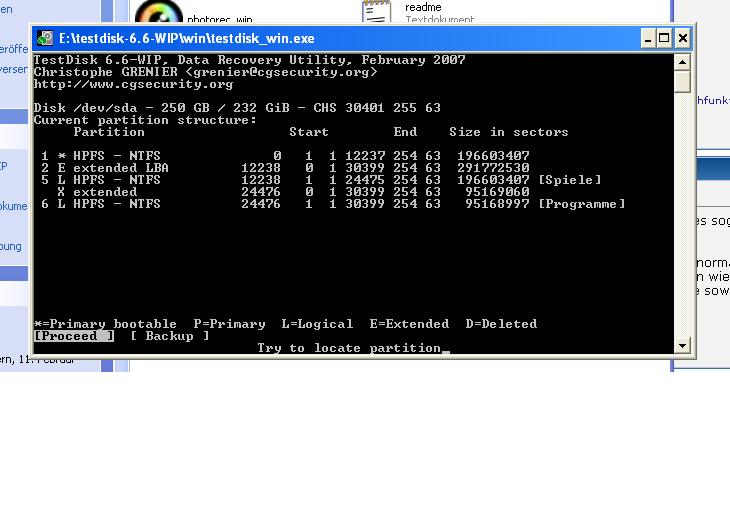Click the console scrollbar down arrow
Viewport: 730px width, 512px height.
click(x=682, y=345)
